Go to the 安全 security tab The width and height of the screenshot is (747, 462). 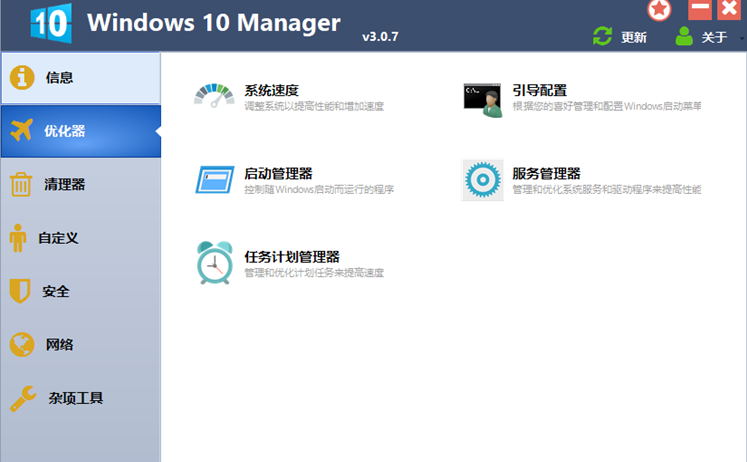tap(81, 291)
